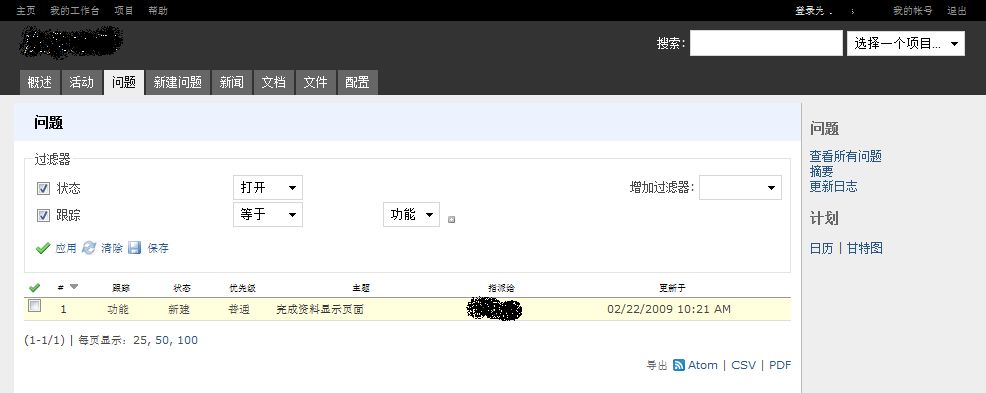The image size is (986, 393).
Task: Toggle the 跟踪 filter checkbox
Action: click(43, 216)
